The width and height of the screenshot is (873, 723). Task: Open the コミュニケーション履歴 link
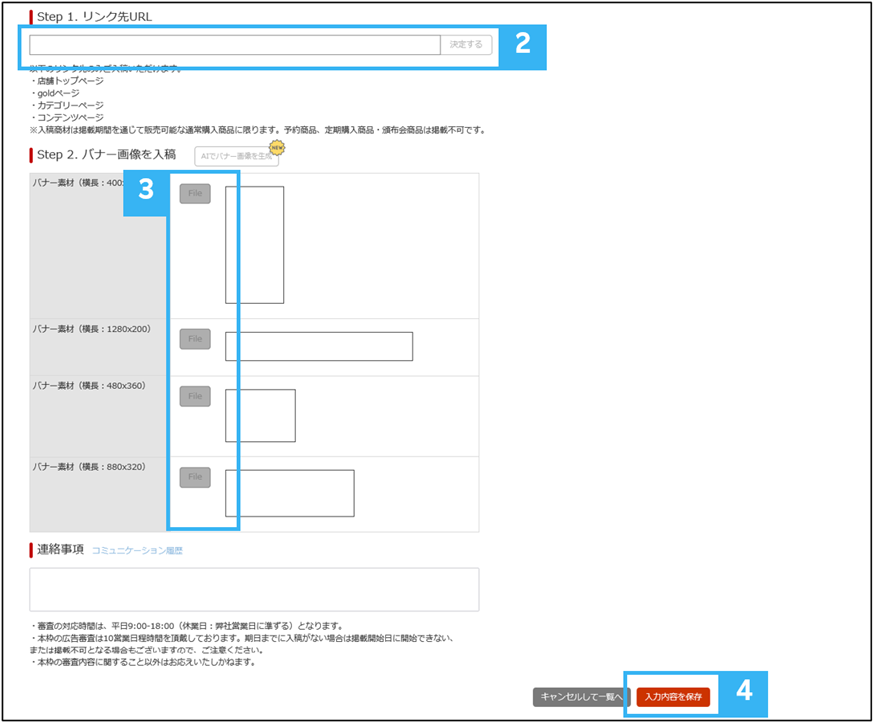(137, 550)
